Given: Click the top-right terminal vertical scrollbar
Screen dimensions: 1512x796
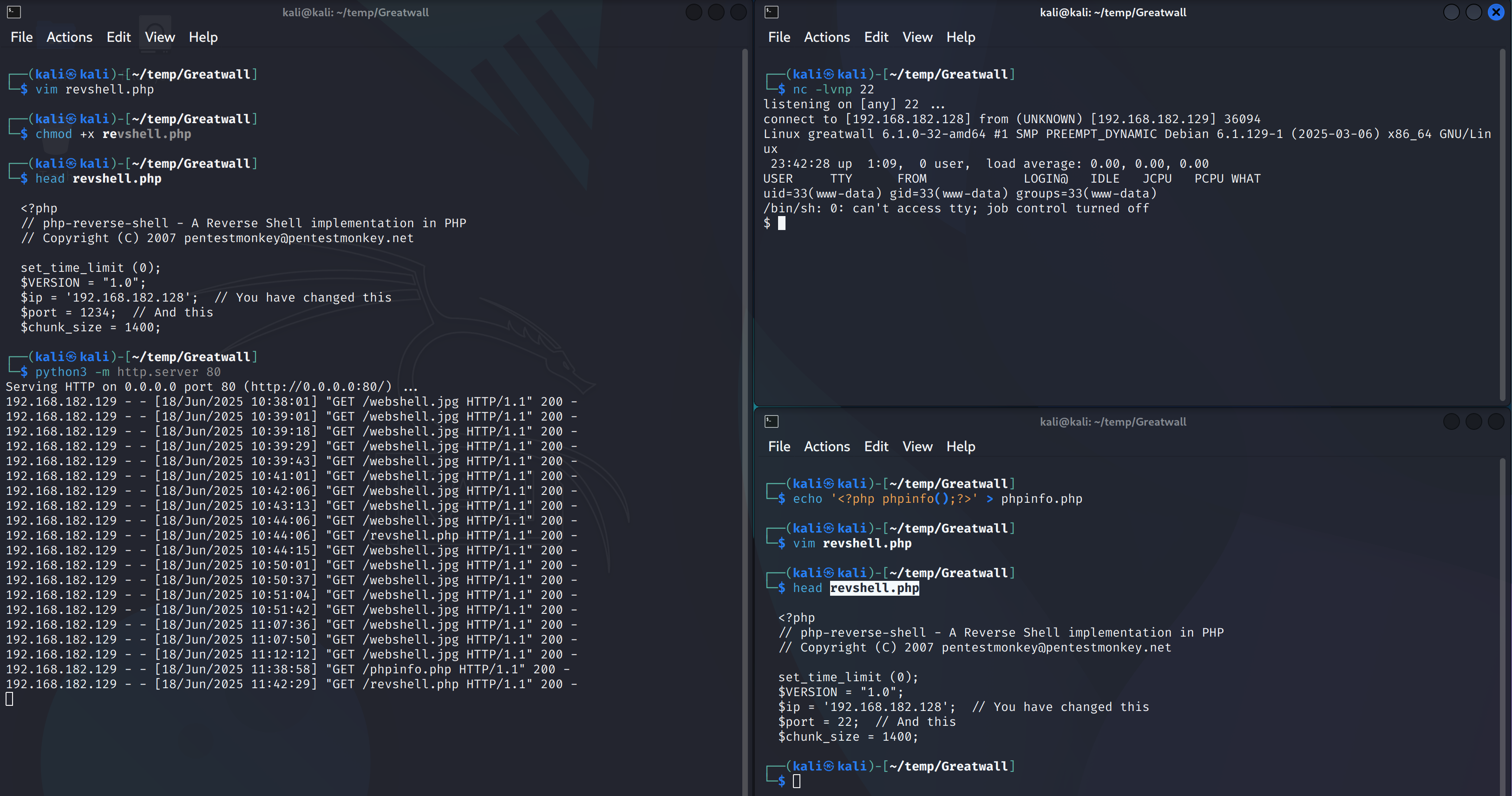Looking at the screenshot, I should [1503, 225].
